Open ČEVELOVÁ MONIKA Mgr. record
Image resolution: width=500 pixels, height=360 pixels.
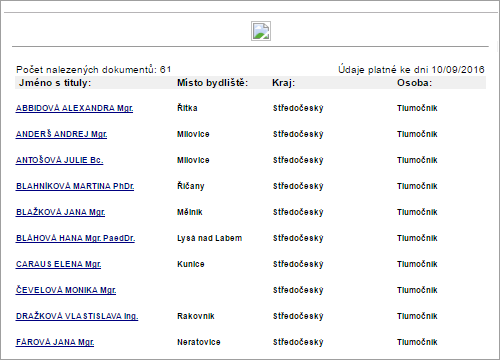pos(66,290)
